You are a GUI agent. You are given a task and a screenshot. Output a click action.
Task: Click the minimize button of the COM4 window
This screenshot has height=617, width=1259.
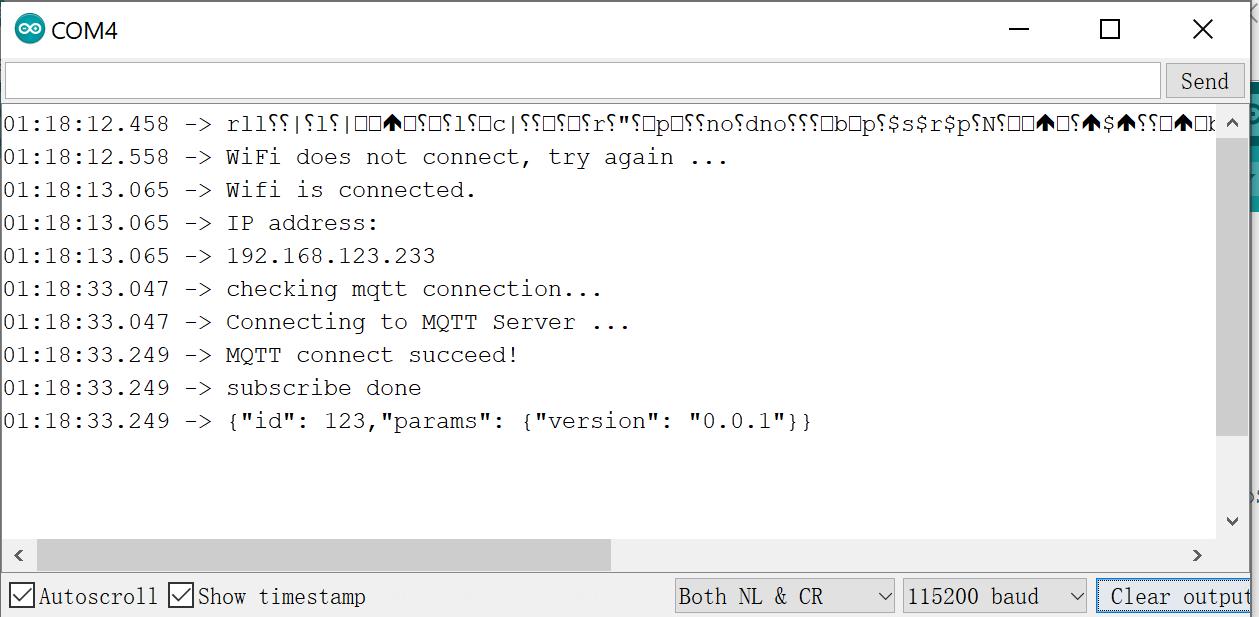pos(1018,29)
